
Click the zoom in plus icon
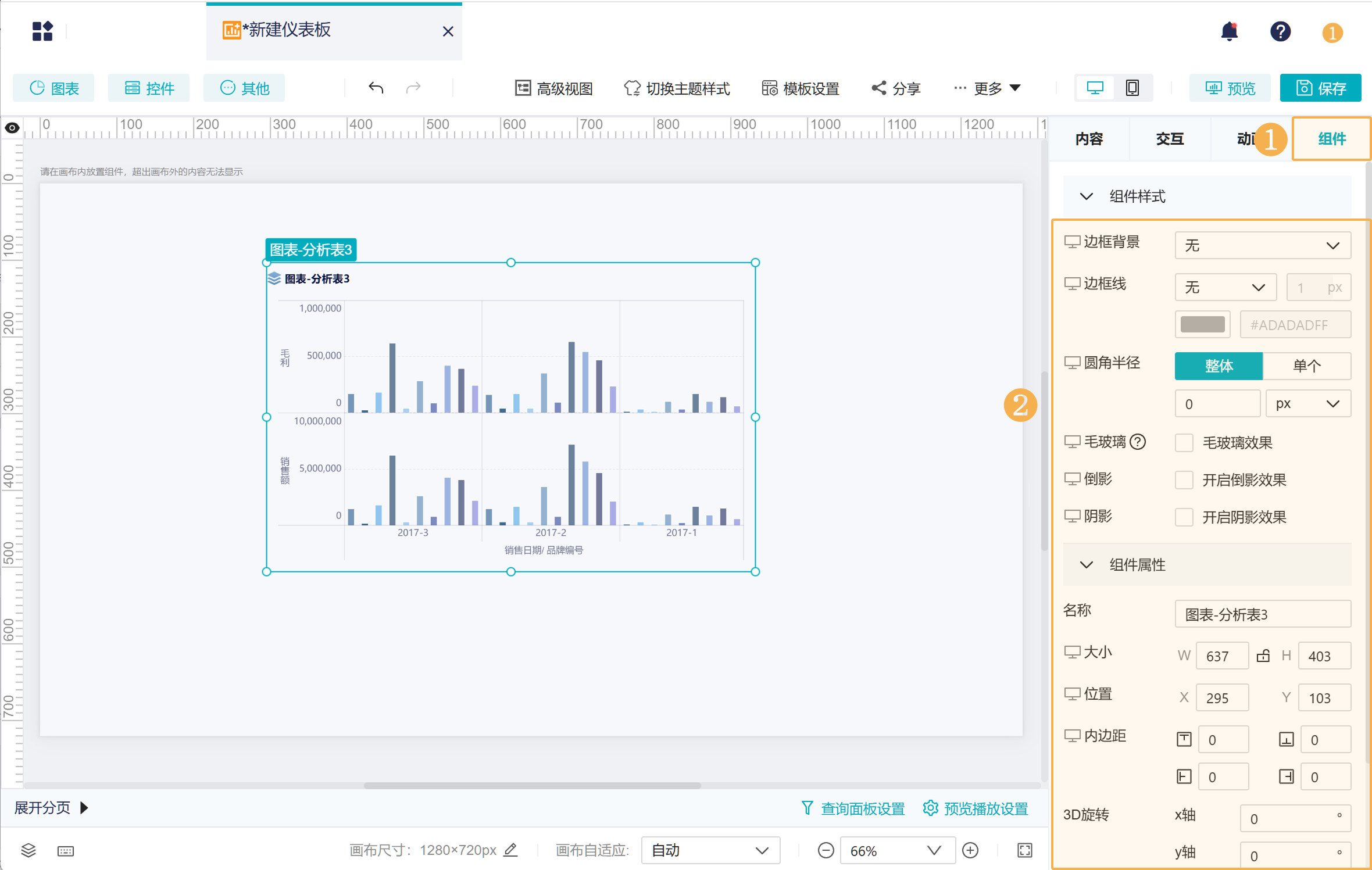click(x=970, y=850)
